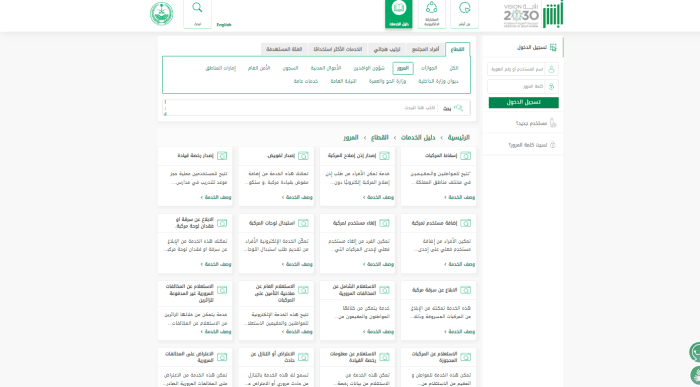Viewport: 700px width, 387px height.
Task: Expand وصف الخدمة for إضافة مستخدم لمركبة
Action: 459,264
